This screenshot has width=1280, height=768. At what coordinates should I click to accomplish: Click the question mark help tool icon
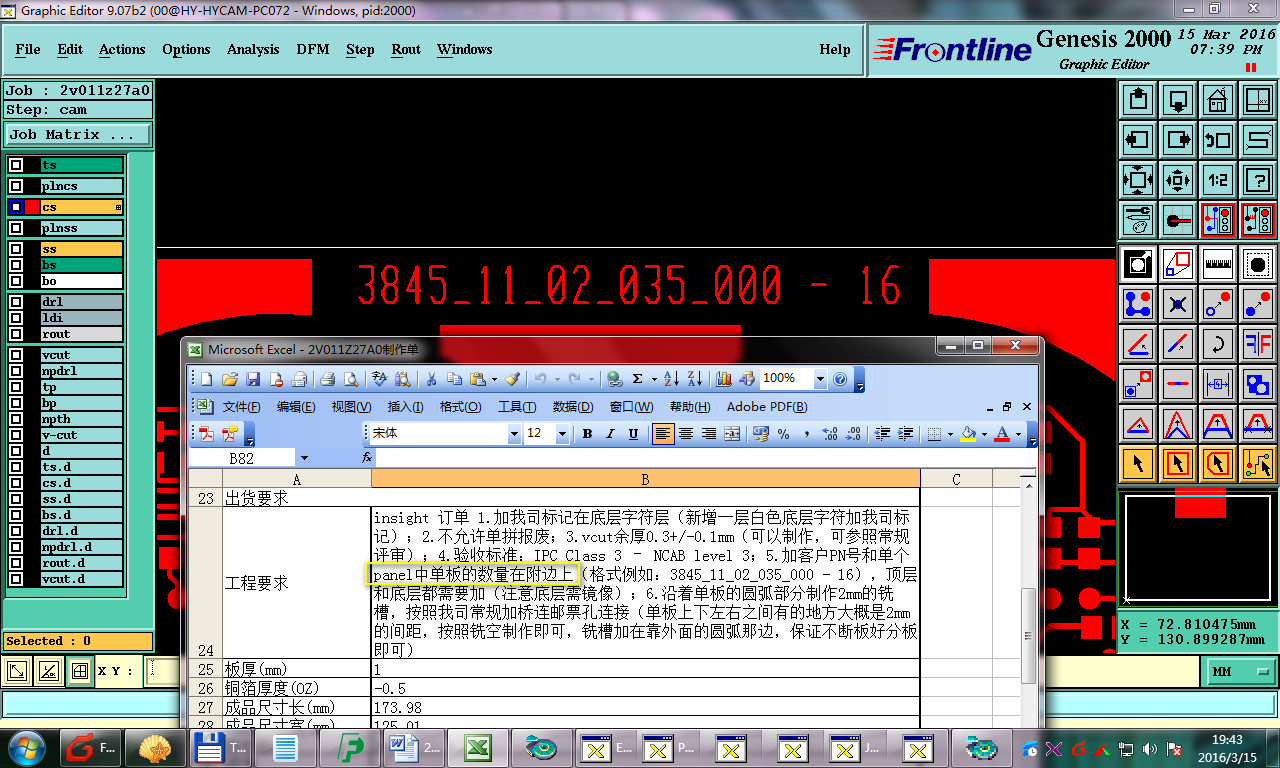pos(1257,180)
